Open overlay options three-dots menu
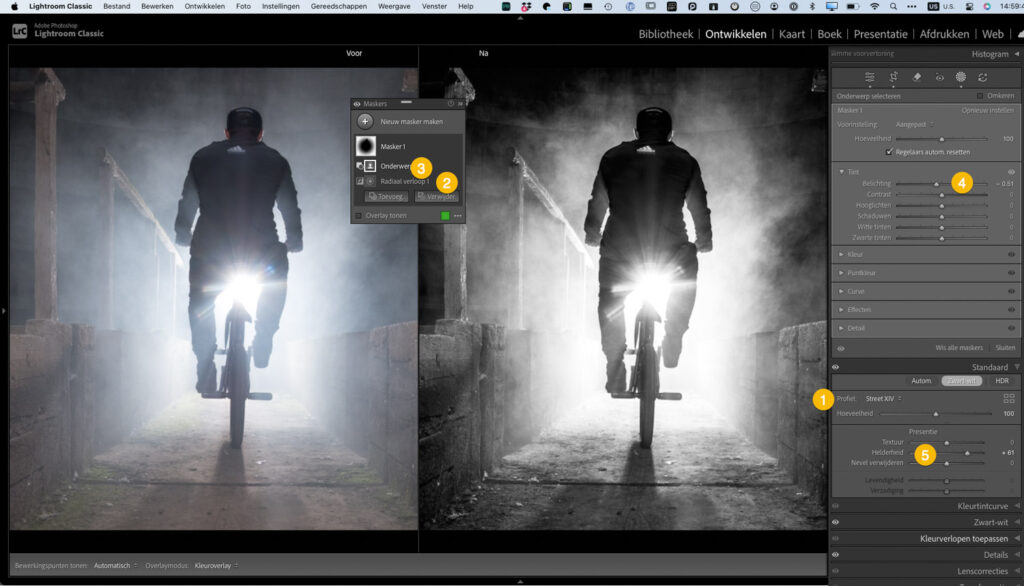Screen dimensions: 1024x586 tap(458, 216)
